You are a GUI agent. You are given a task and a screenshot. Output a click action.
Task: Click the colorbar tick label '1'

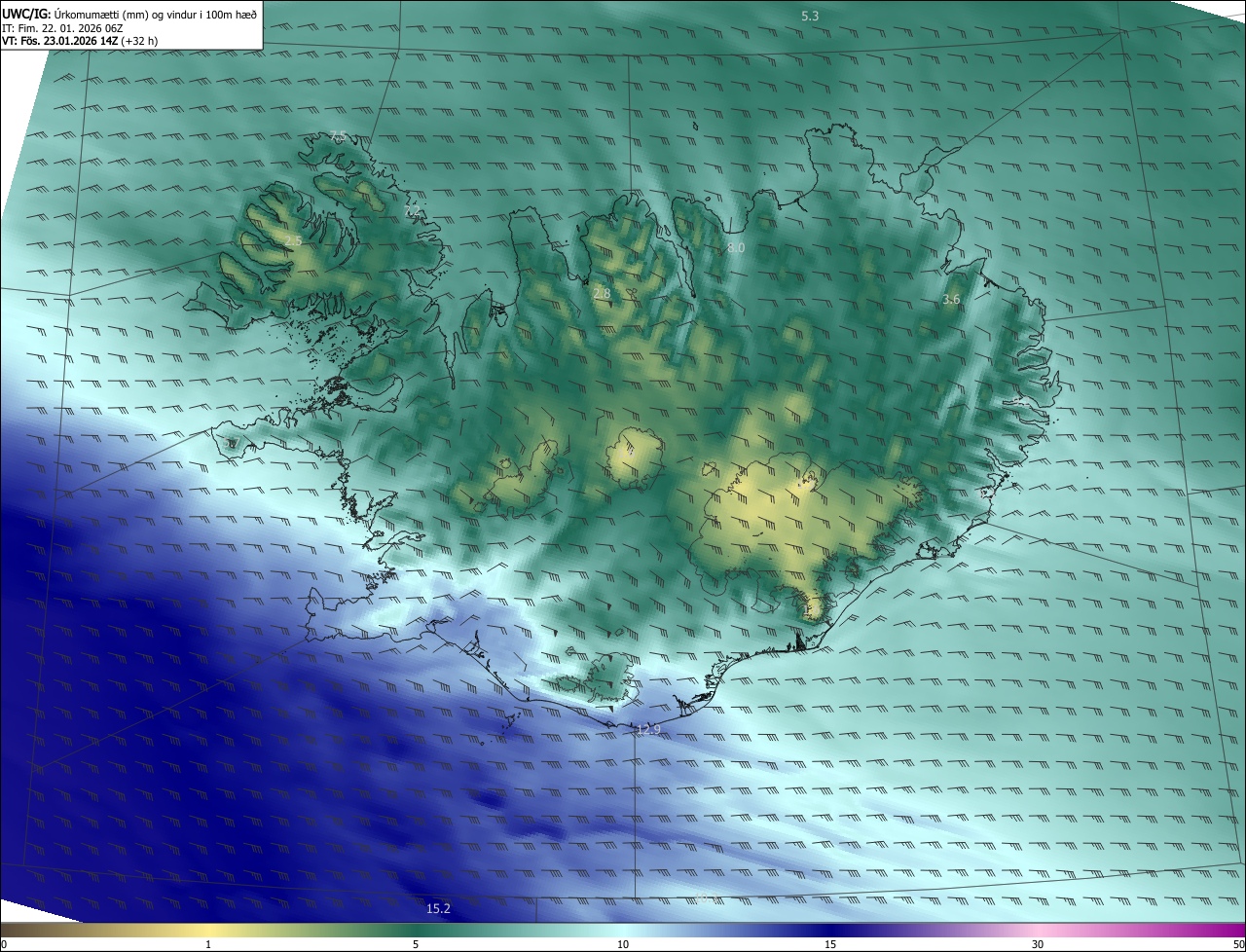208,944
